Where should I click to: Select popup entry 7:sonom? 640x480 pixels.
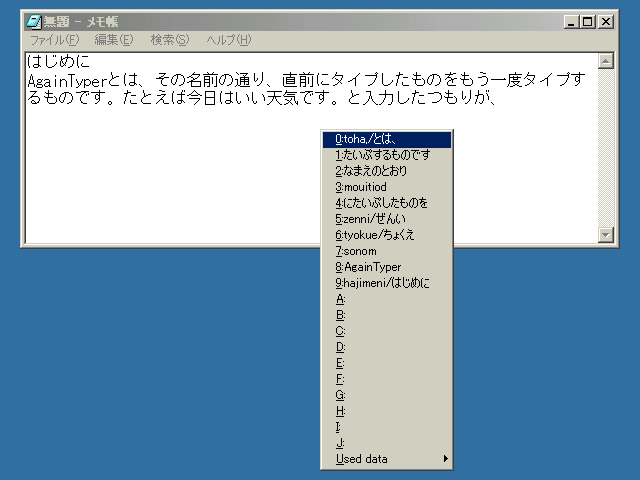tap(387, 251)
